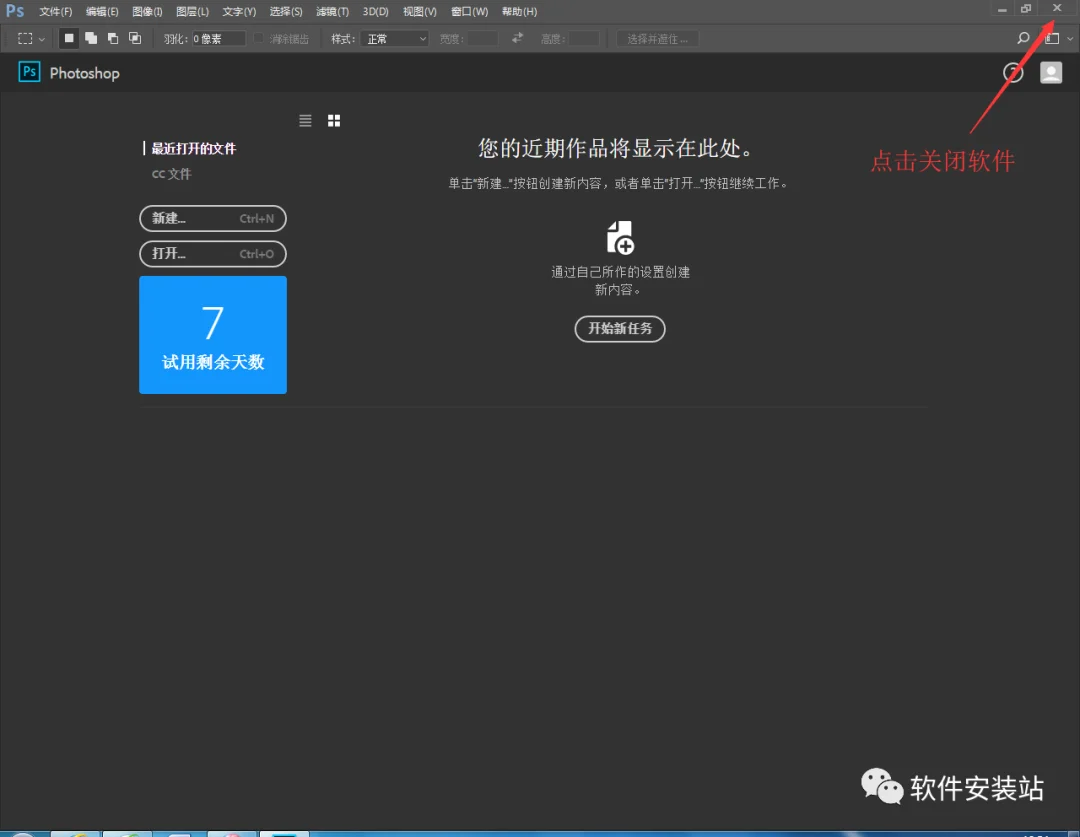Screen dimensions: 1080x837
Task: Click the help question mark icon
Action: 1013,72
